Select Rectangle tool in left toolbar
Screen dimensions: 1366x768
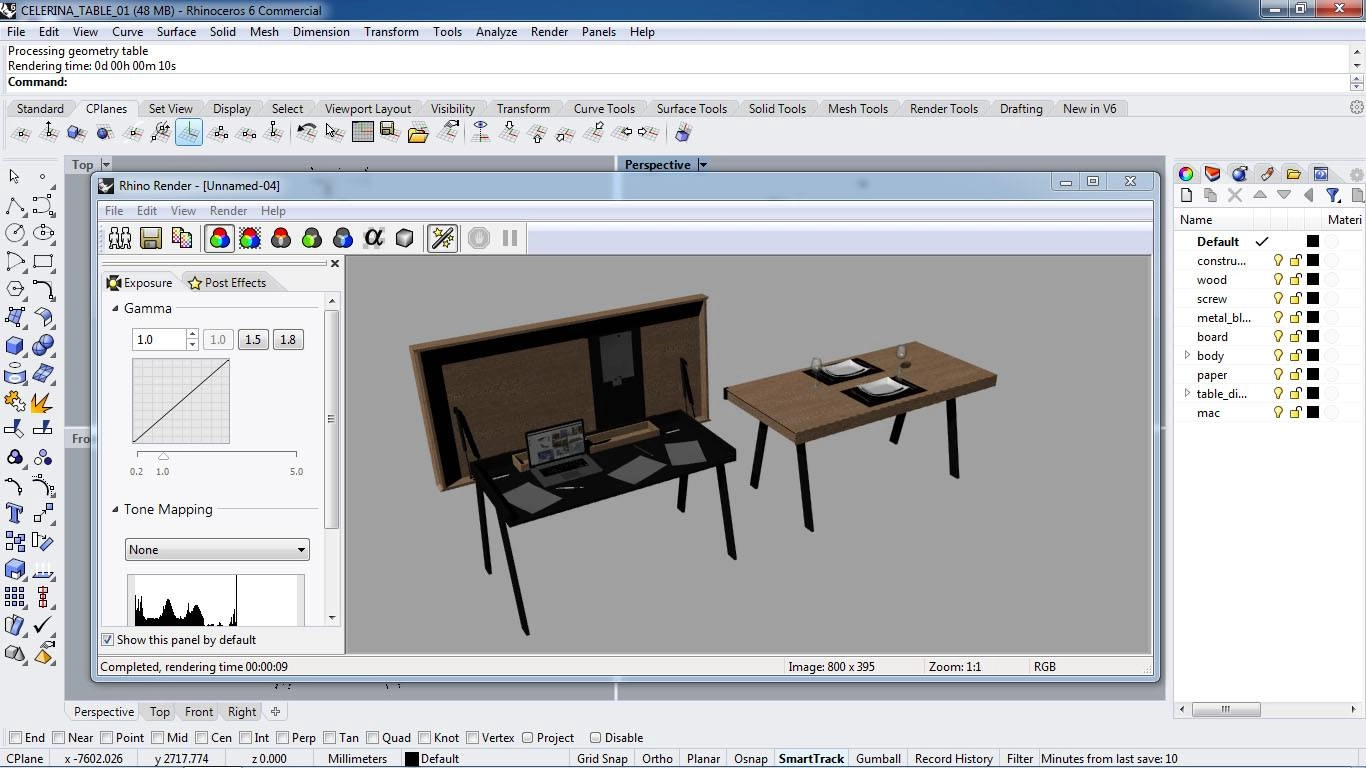pyautogui.click(x=43, y=261)
